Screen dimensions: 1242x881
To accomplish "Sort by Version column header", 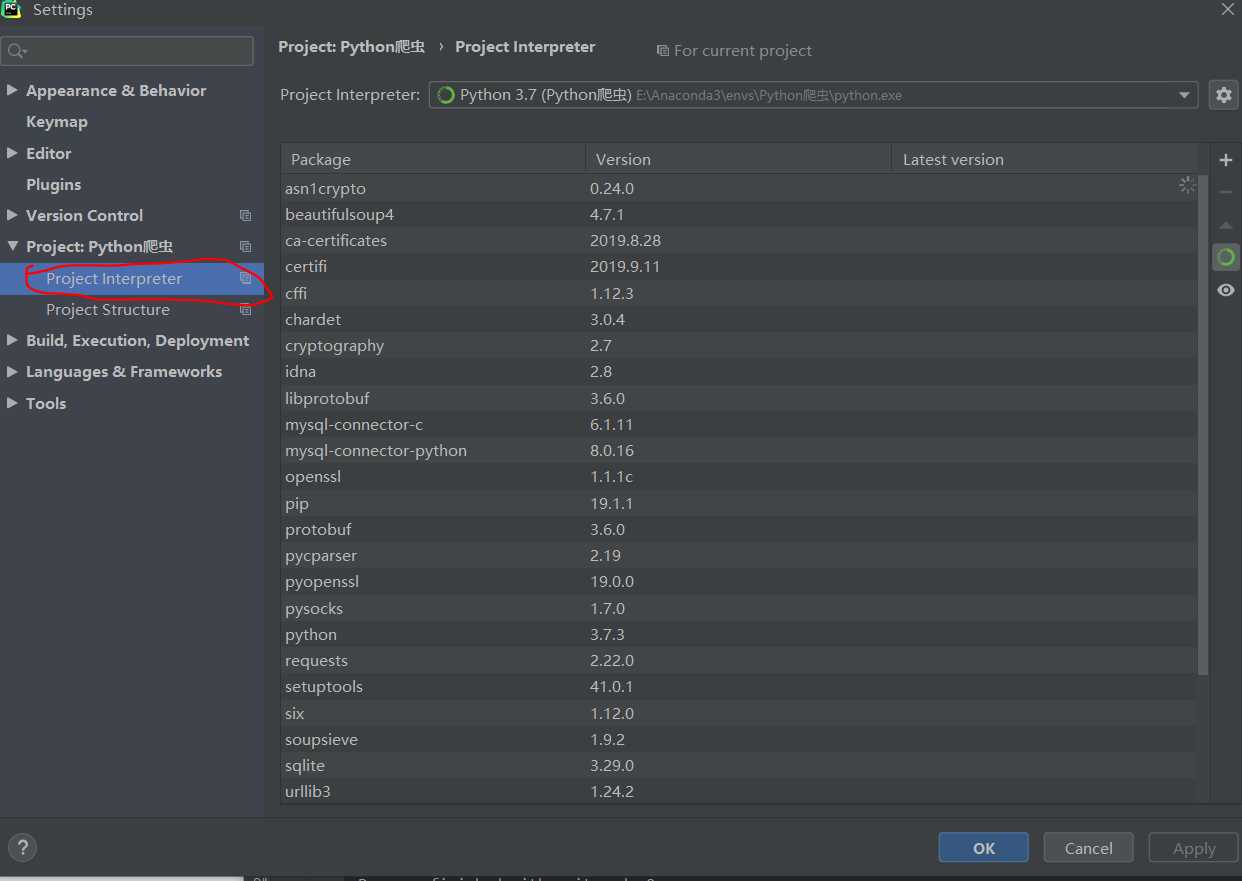I will (738, 160).
